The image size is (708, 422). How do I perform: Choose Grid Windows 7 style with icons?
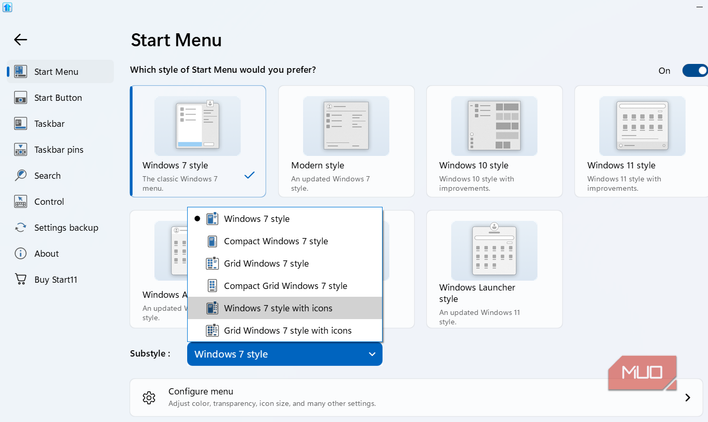coord(285,330)
